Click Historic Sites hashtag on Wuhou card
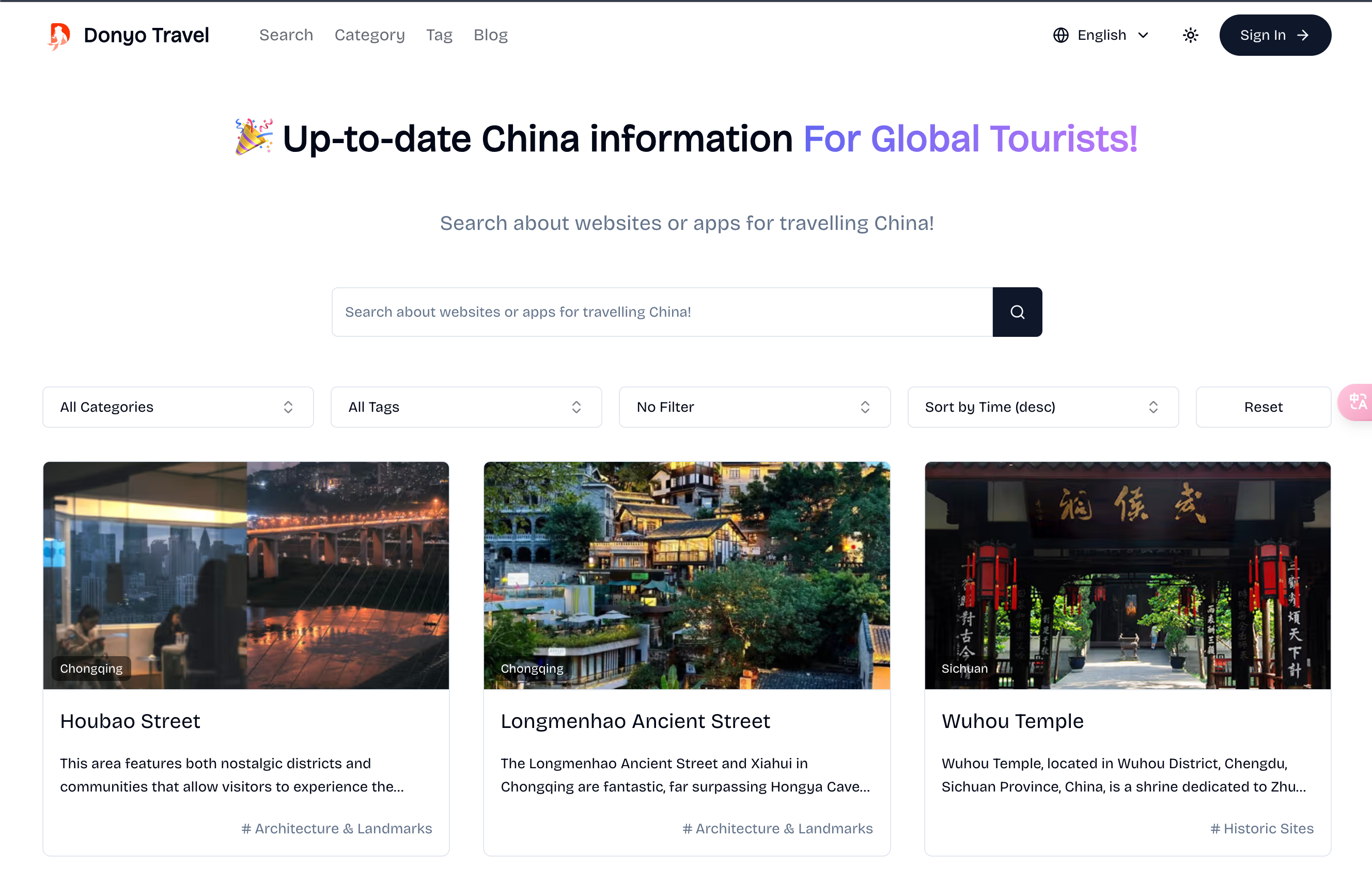1372x869 pixels. coord(1261,828)
